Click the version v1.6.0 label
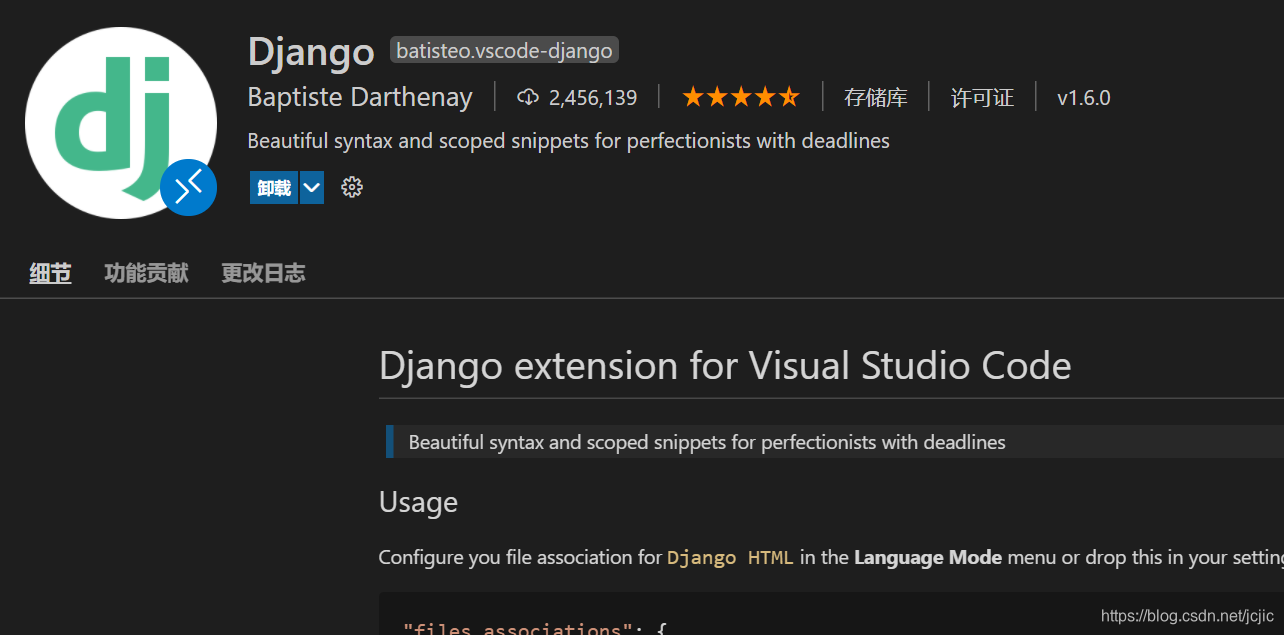Image resolution: width=1284 pixels, height=635 pixels. 1084,97
